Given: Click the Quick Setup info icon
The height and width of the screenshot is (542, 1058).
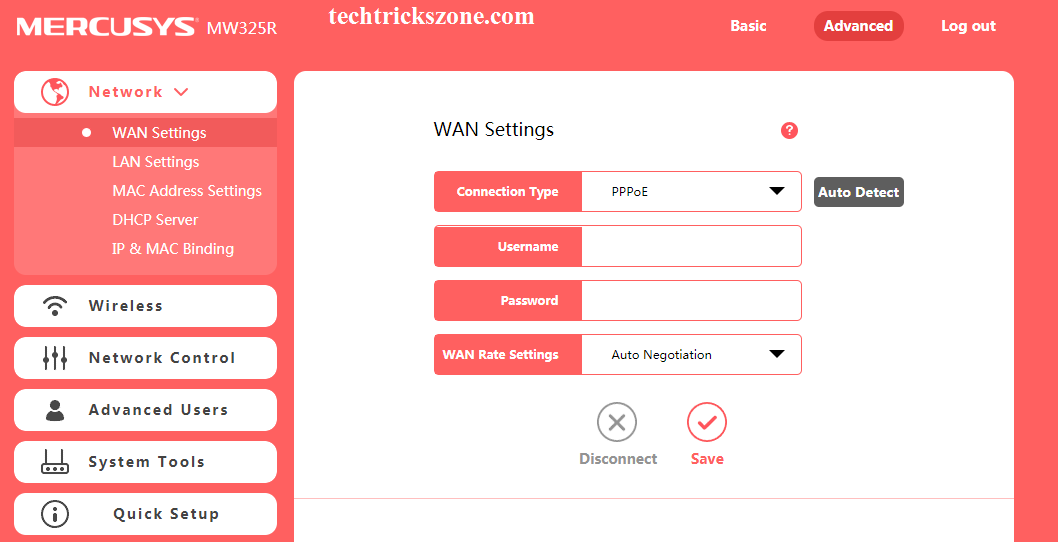Looking at the screenshot, I should pos(55,514).
